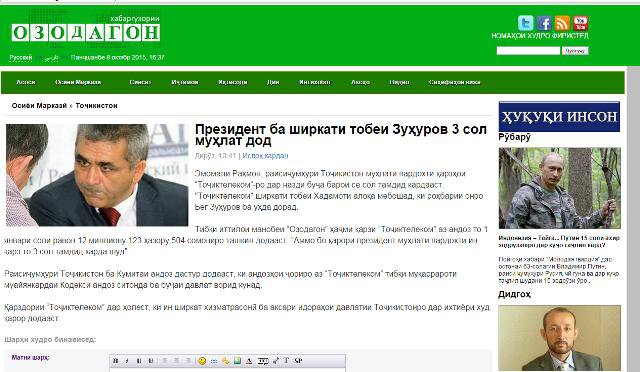Open the Twitter icon in header

[x=525, y=23]
